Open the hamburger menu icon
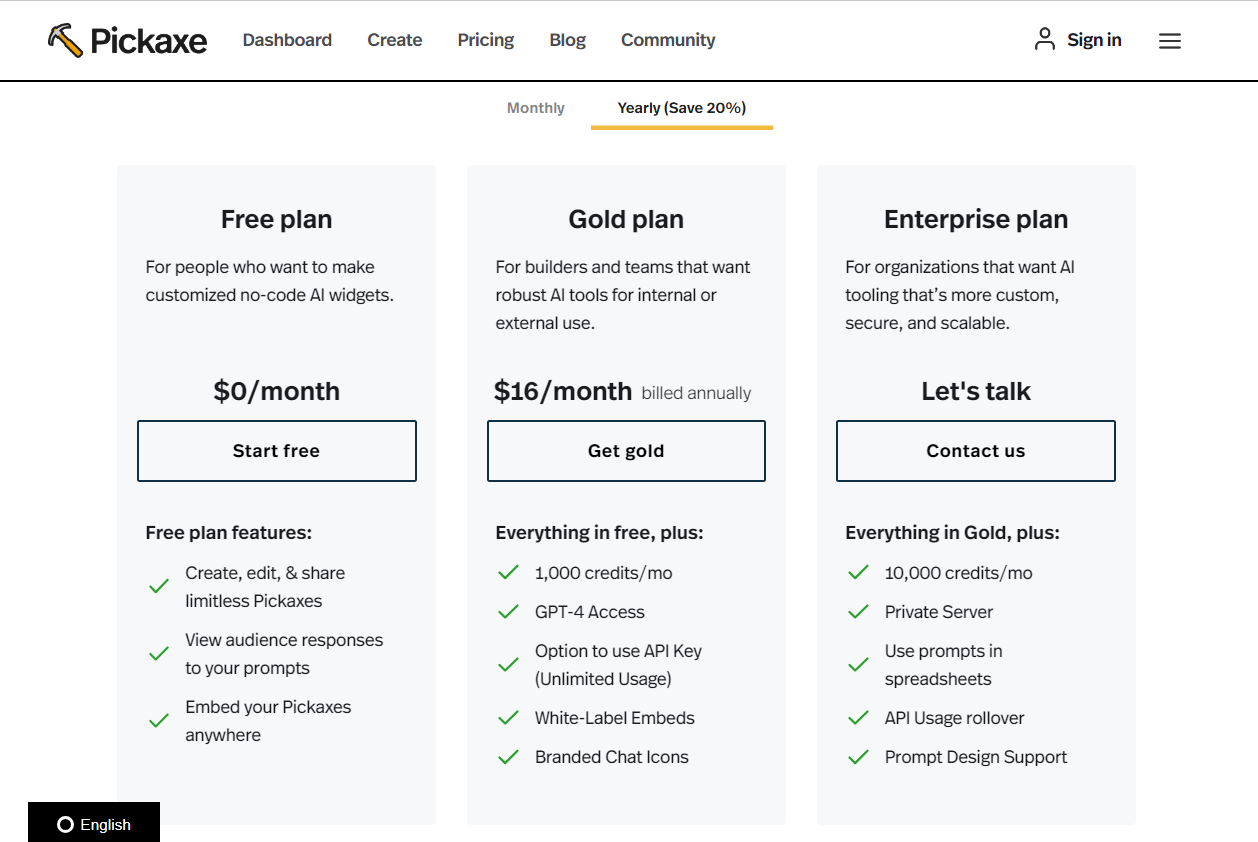 pyautogui.click(x=1170, y=41)
